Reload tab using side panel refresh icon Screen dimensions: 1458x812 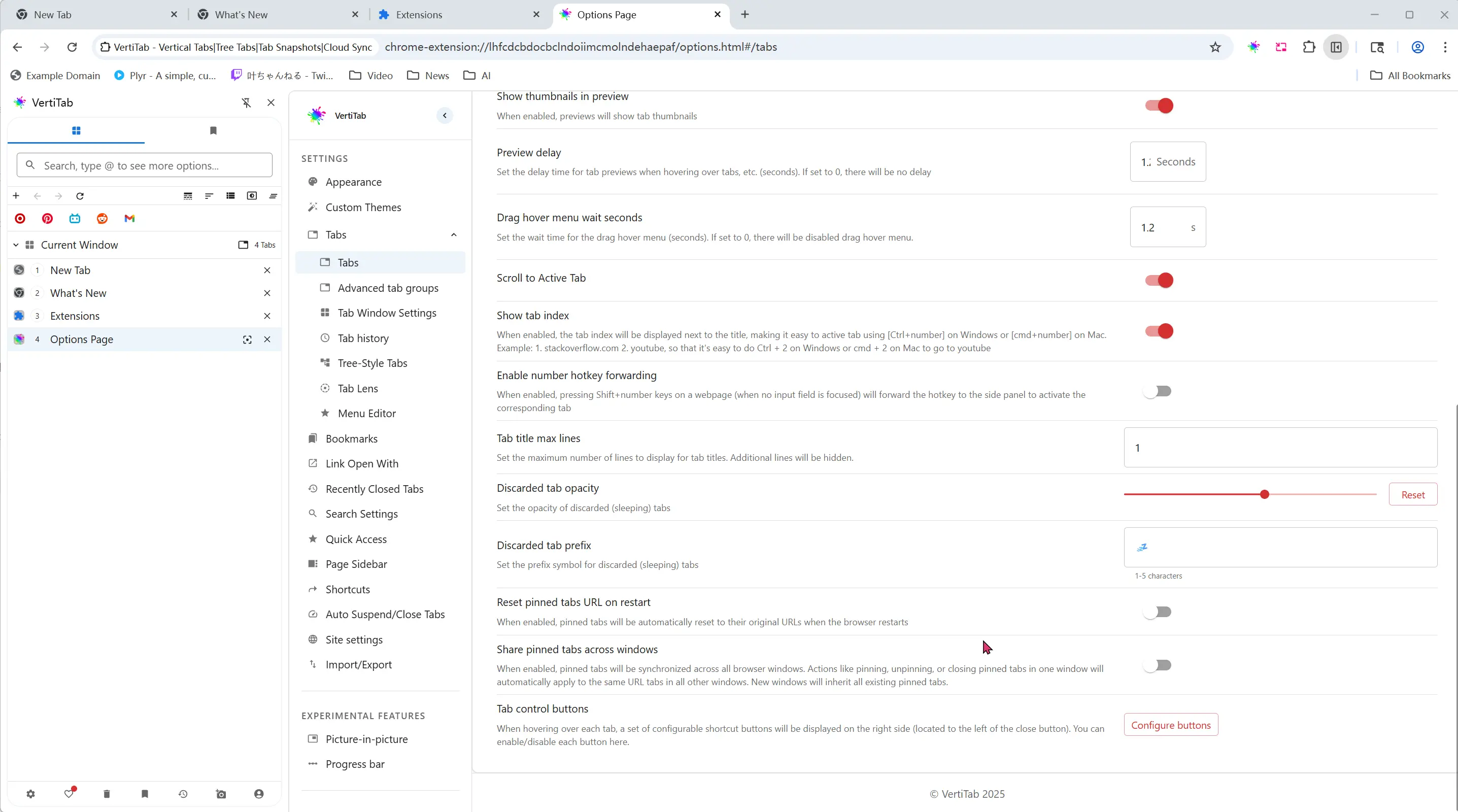tap(80, 196)
